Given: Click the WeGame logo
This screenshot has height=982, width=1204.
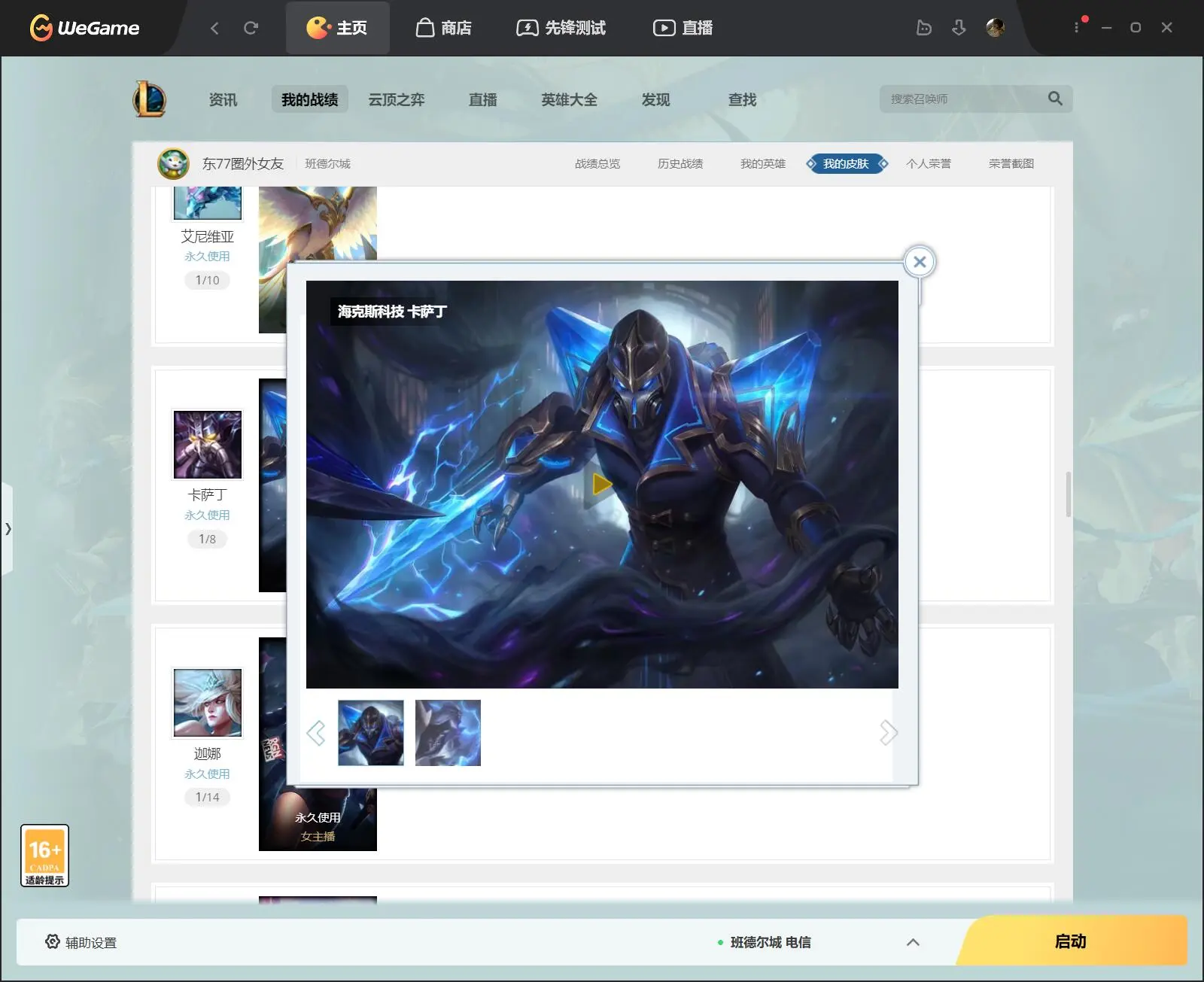Looking at the screenshot, I should [x=84, y=28].
